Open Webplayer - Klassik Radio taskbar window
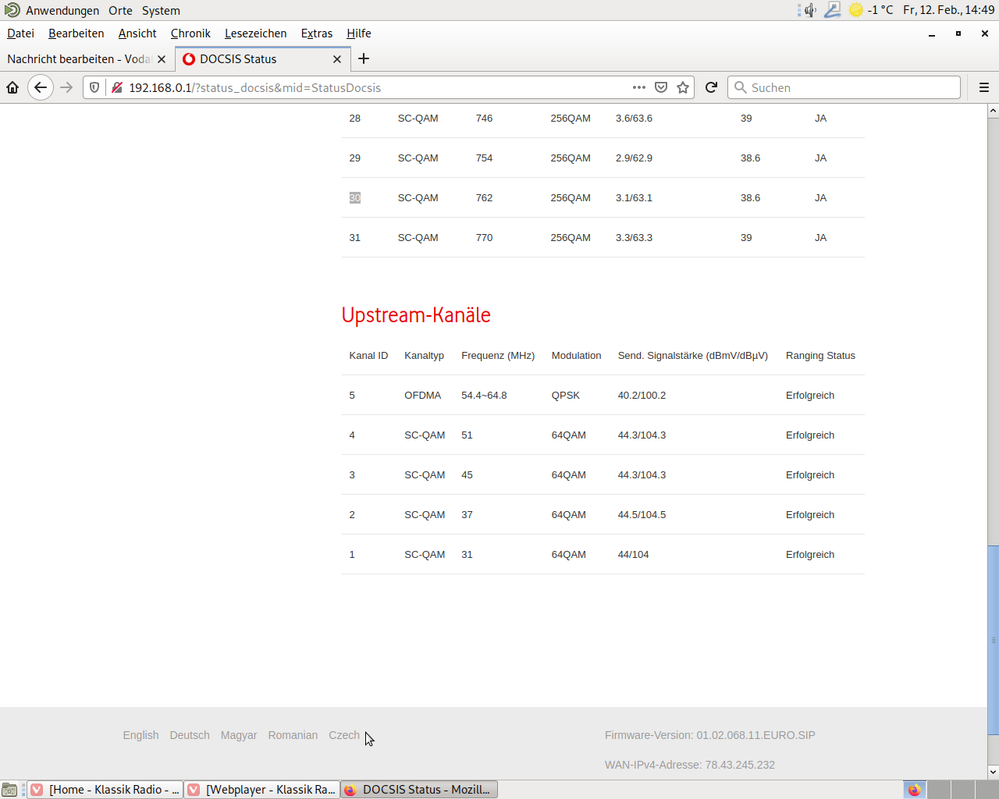 pos(262,790)
